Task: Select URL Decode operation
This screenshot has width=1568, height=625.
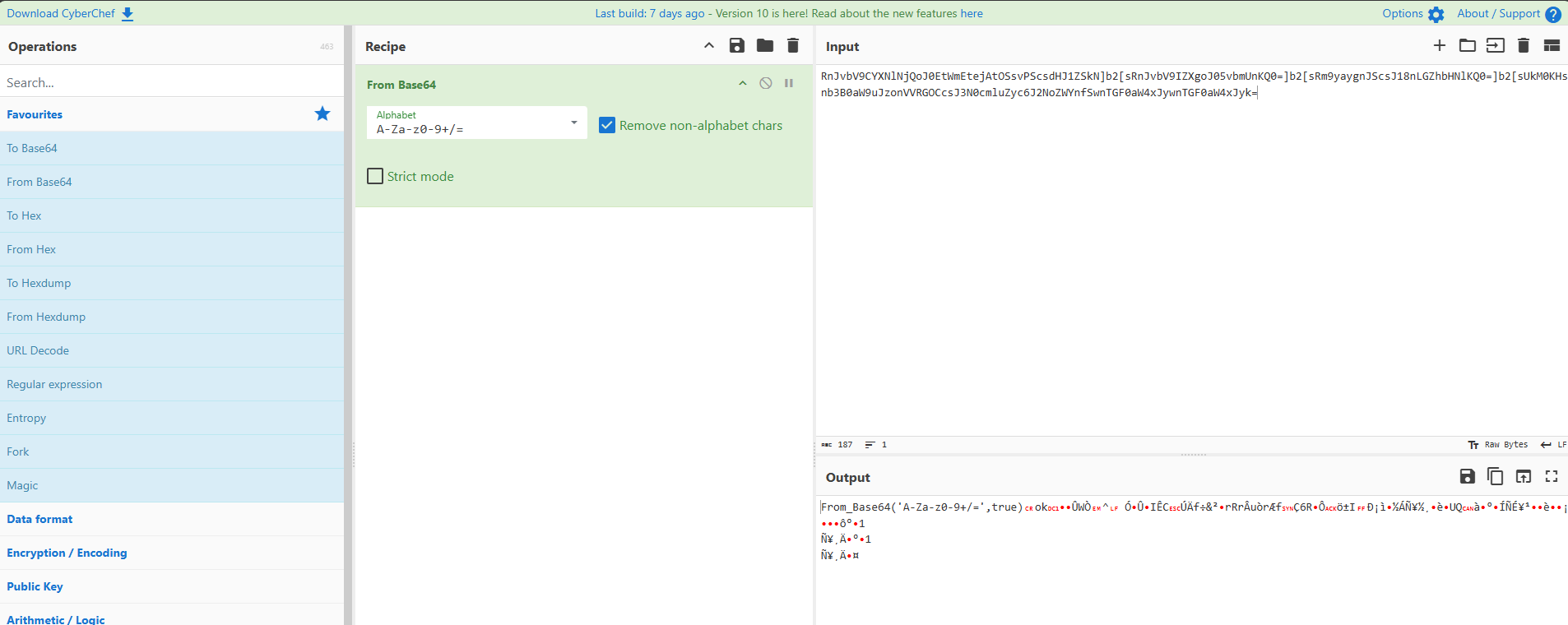Action: pos(172,350)
